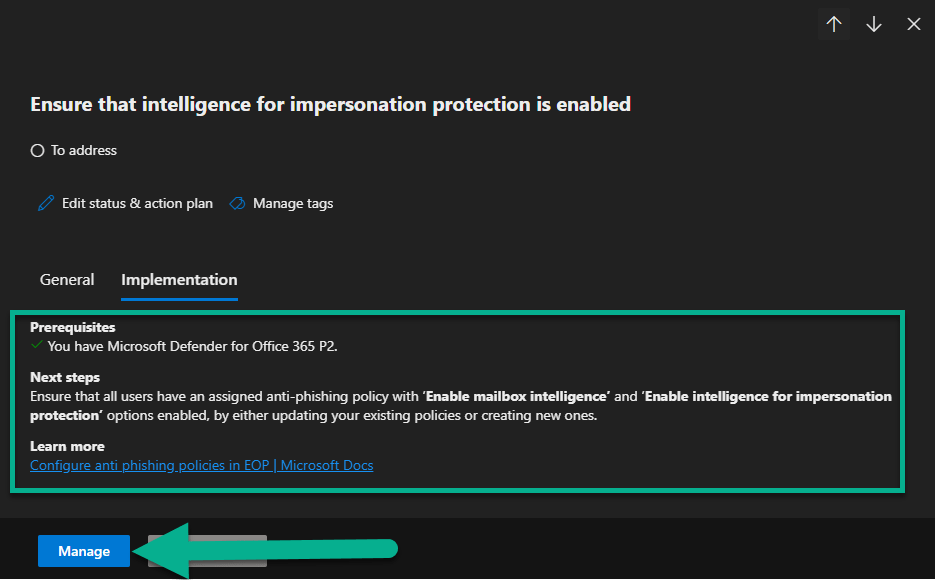
Task: Go to next recommendation with down arrow
Action: click(874, 24)
